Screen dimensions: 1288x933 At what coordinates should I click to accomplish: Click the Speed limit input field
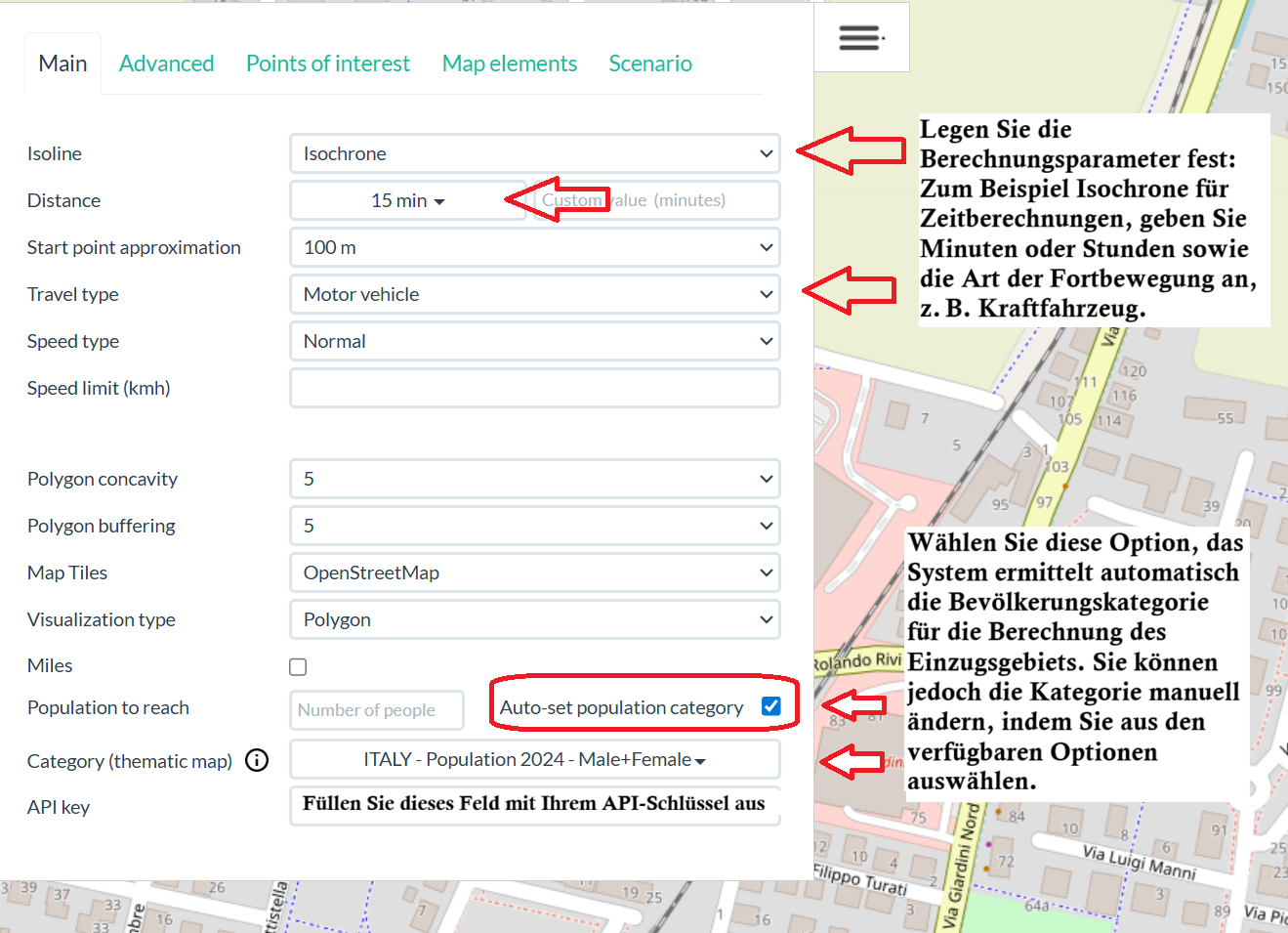[x=534, y=388]
